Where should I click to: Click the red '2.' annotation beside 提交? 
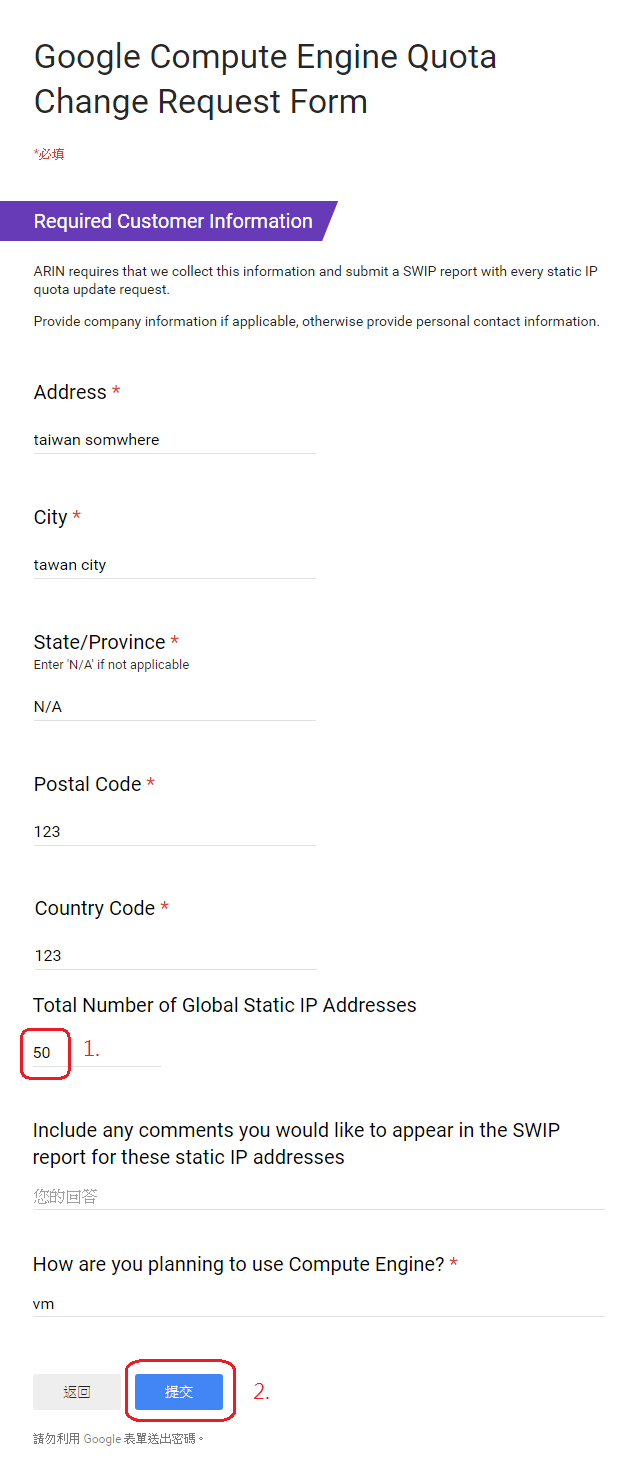pos(261,1391)
